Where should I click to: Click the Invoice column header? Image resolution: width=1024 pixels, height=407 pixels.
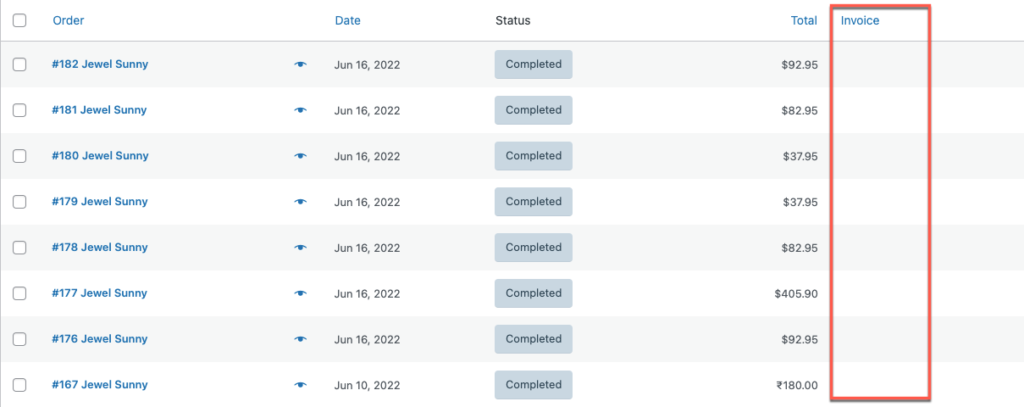[x=860, y=20]
